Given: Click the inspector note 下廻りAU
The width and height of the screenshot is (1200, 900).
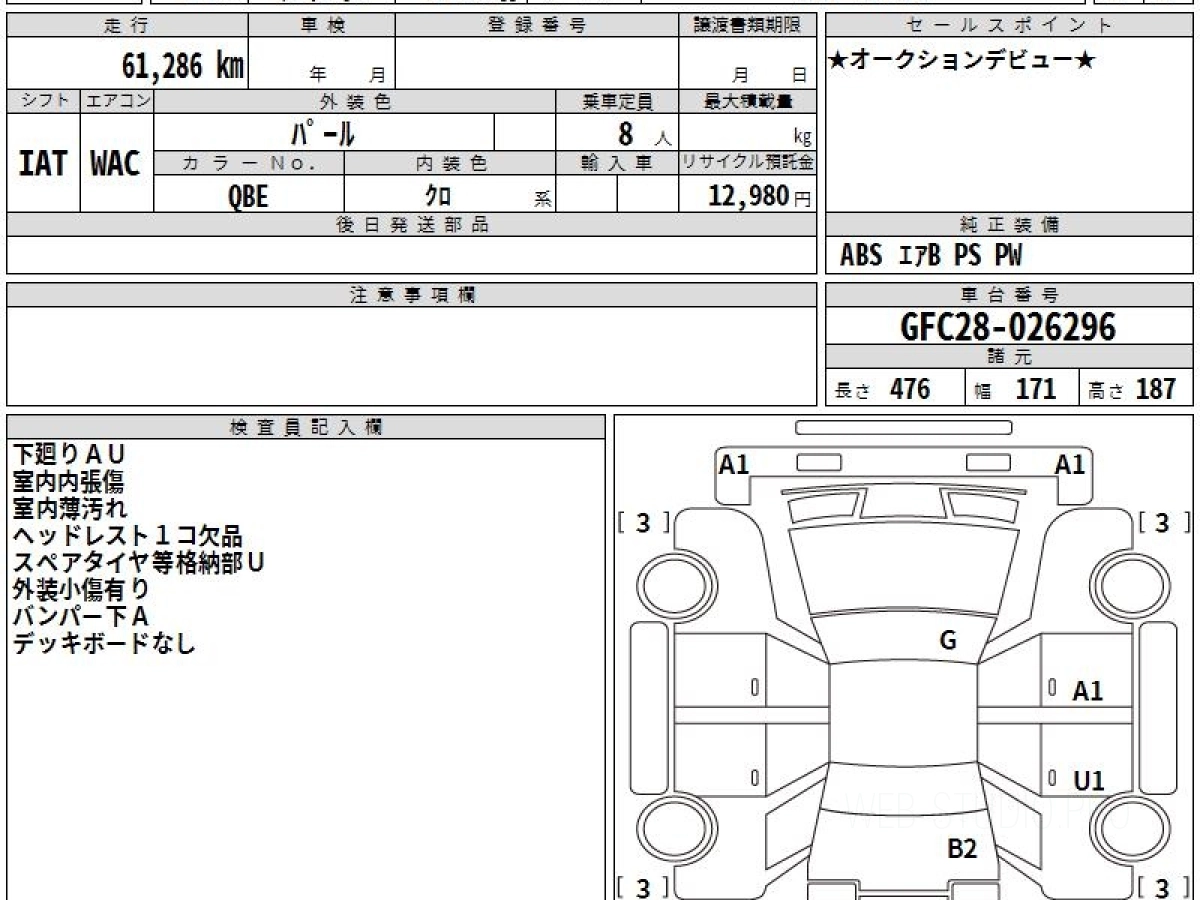Looking at the screenshot, I should 69,455.
